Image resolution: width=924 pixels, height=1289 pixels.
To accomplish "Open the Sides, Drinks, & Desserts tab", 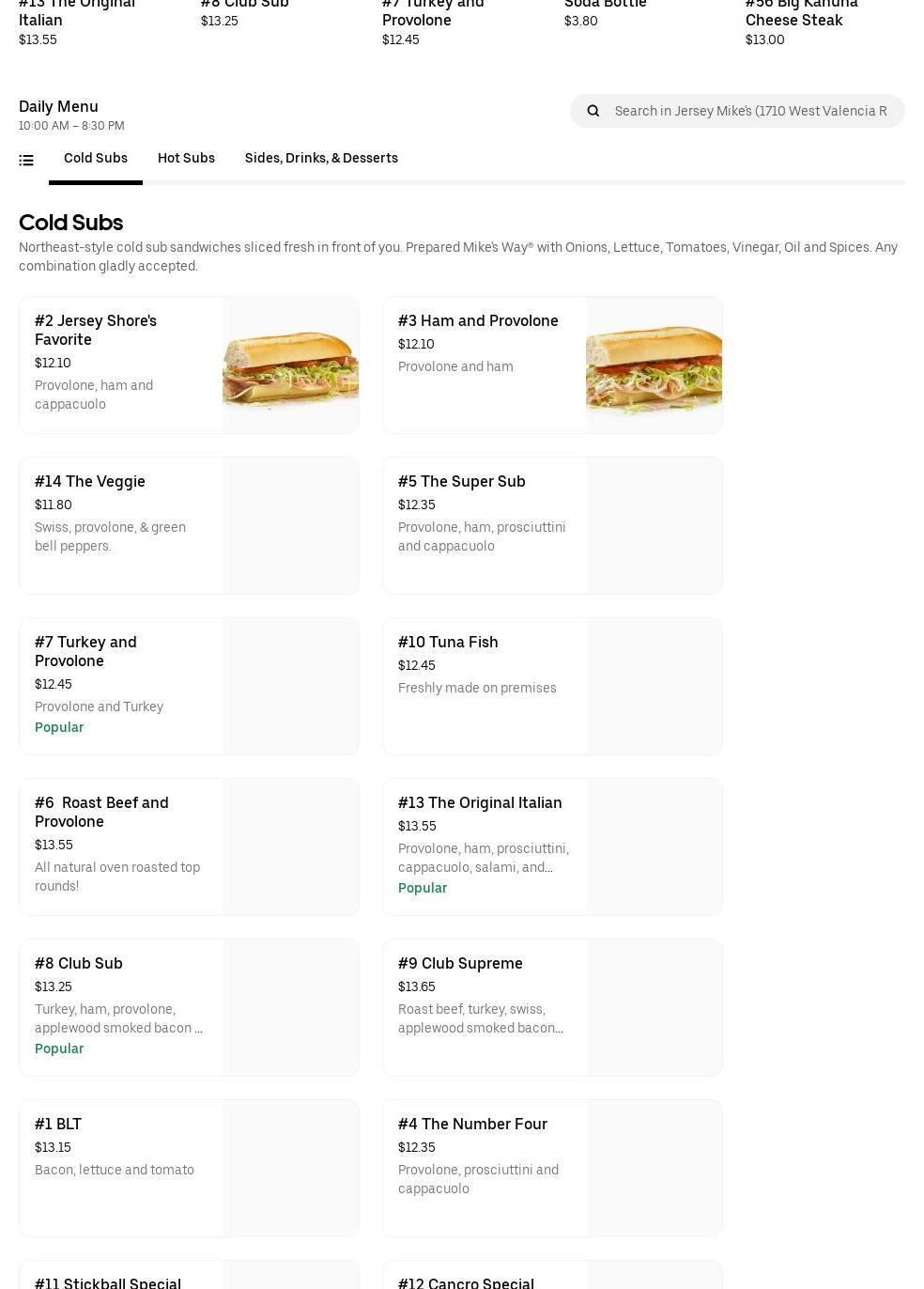I will (321, 158).
